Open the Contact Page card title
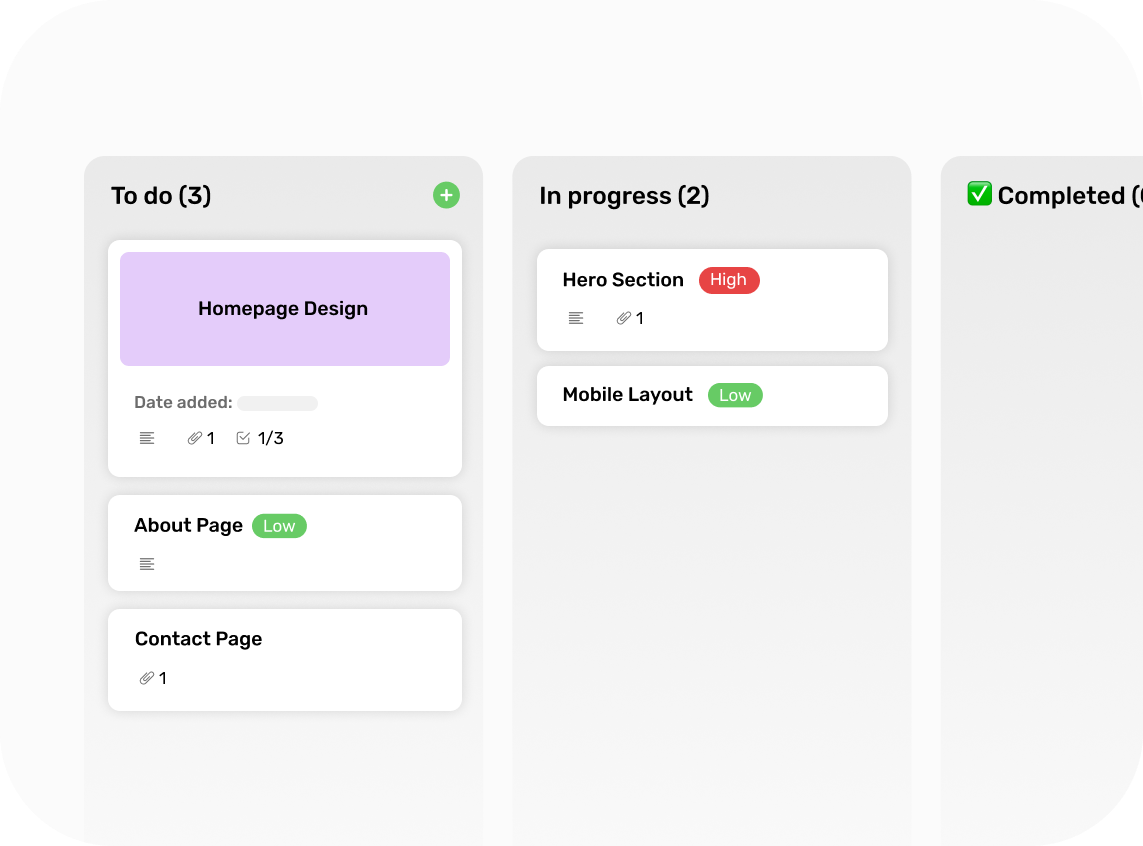1143x846 pixels. pyautogui.click(x=198, y=639)
